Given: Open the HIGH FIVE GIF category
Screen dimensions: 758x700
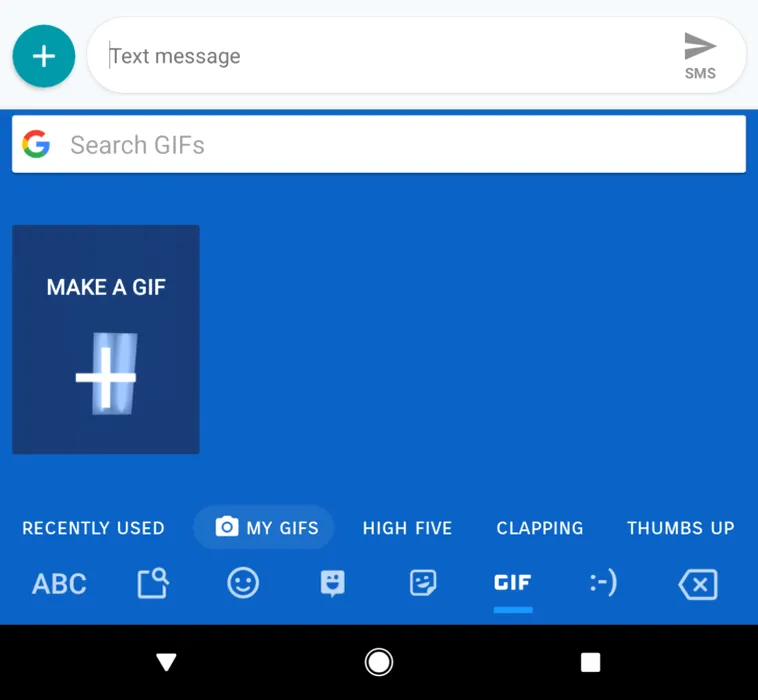Looking at the screenshot, I should (408, 528).
